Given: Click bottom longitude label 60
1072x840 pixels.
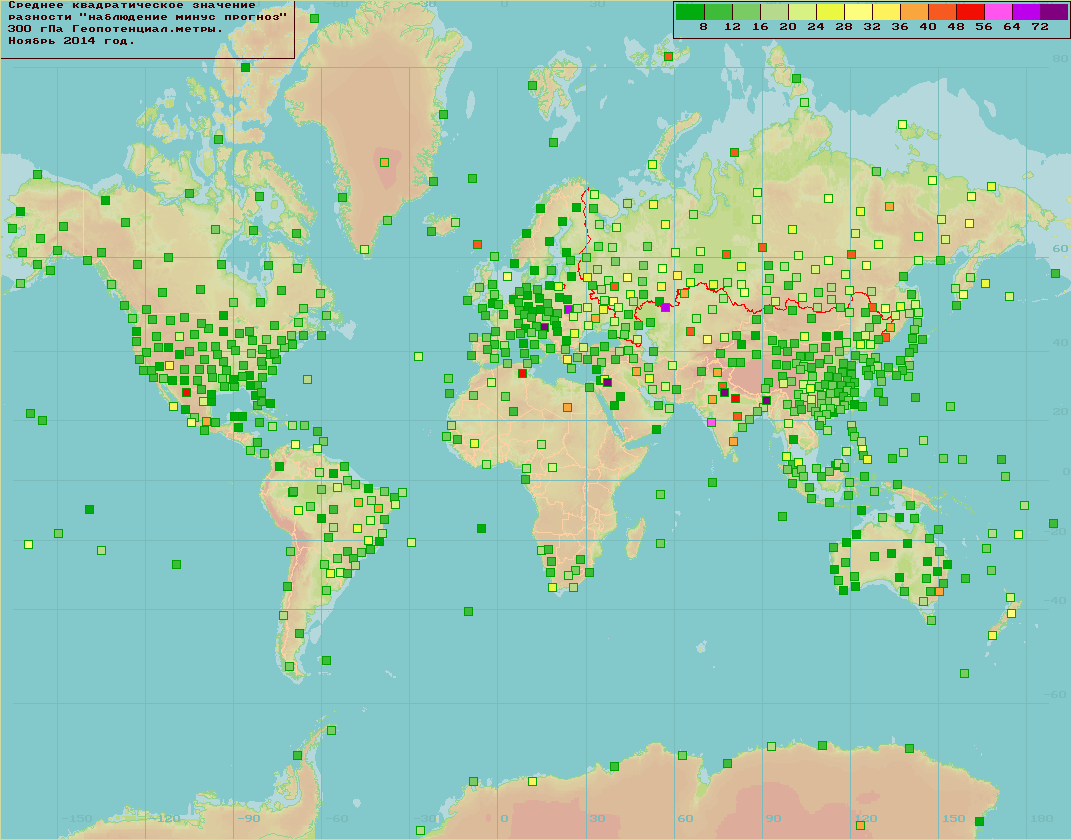Looking at the screenshot, I should [685, 819].
